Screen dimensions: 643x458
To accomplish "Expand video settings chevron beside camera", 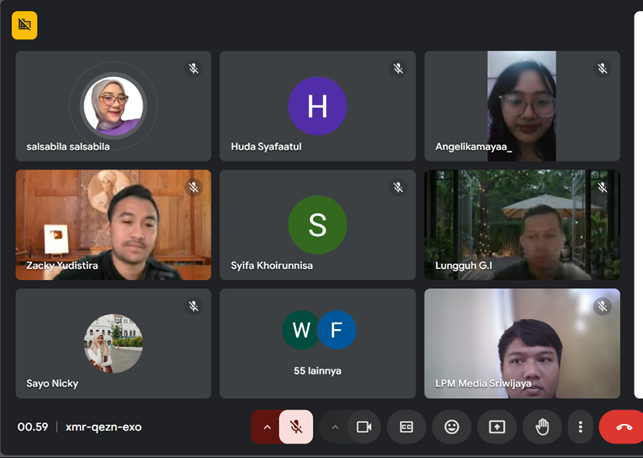I will click(x=335, y=427).
